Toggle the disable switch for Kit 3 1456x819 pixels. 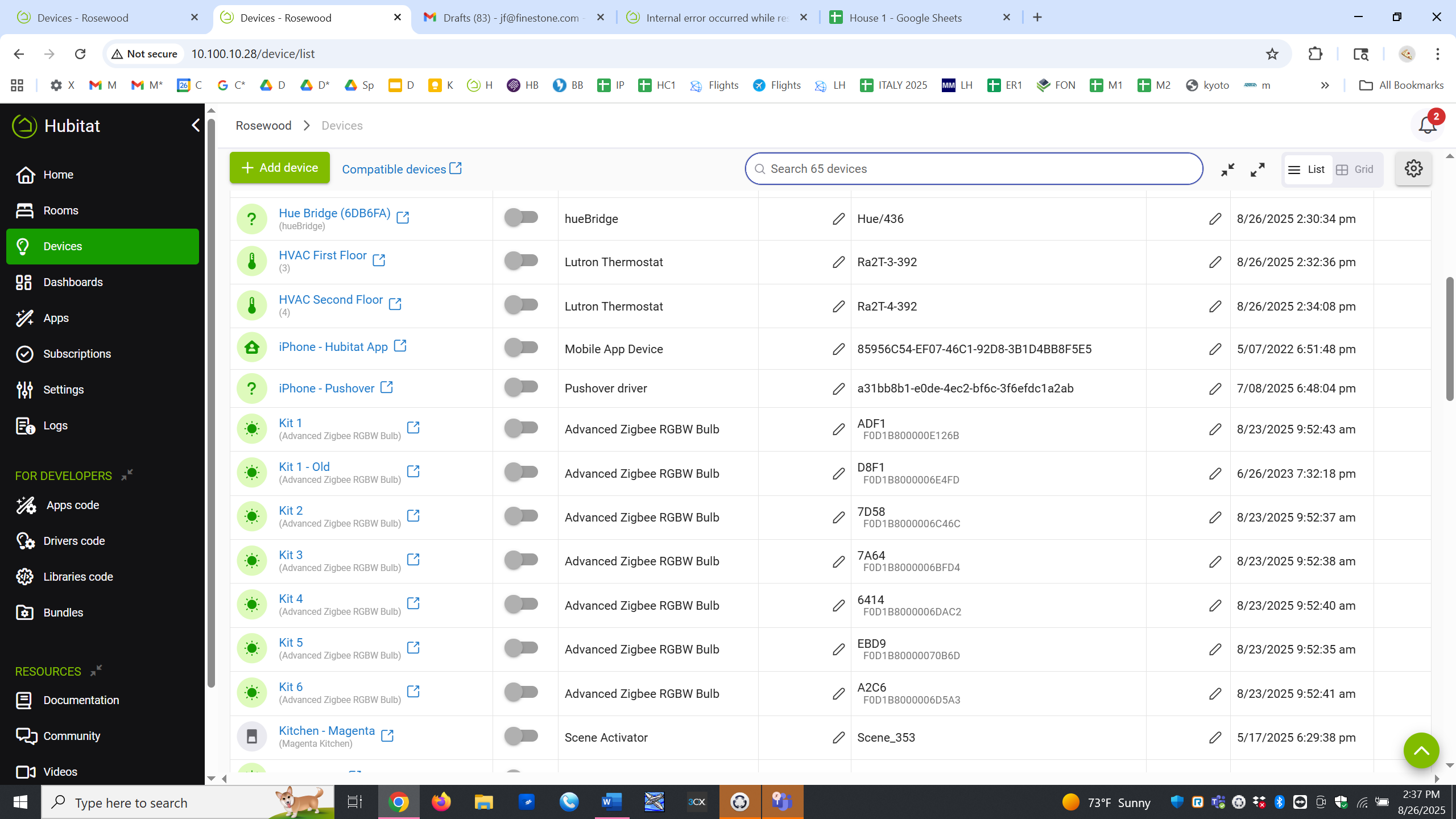tap(521, 560)
